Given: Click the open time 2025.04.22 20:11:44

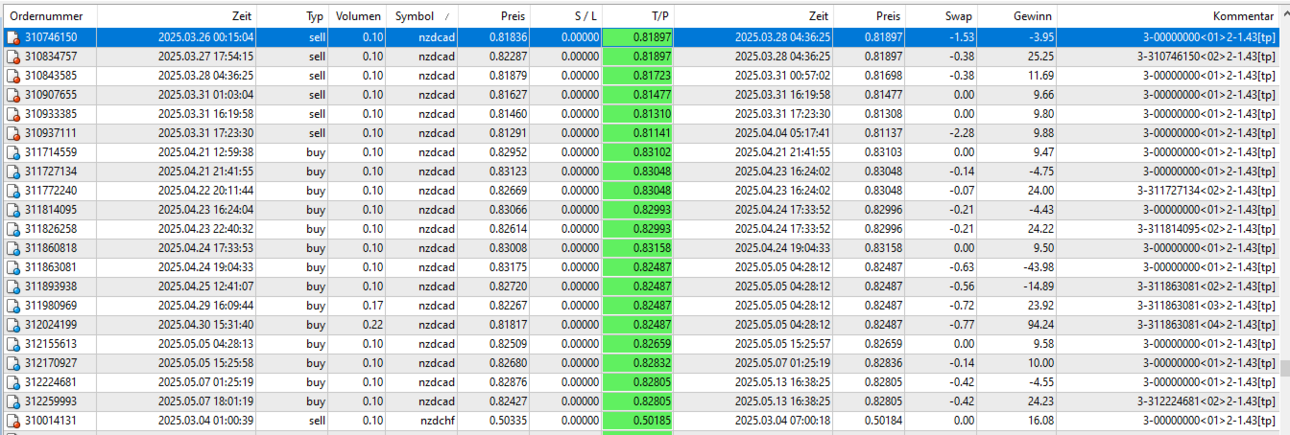Looking at the screenshot, I should (206, 191).
